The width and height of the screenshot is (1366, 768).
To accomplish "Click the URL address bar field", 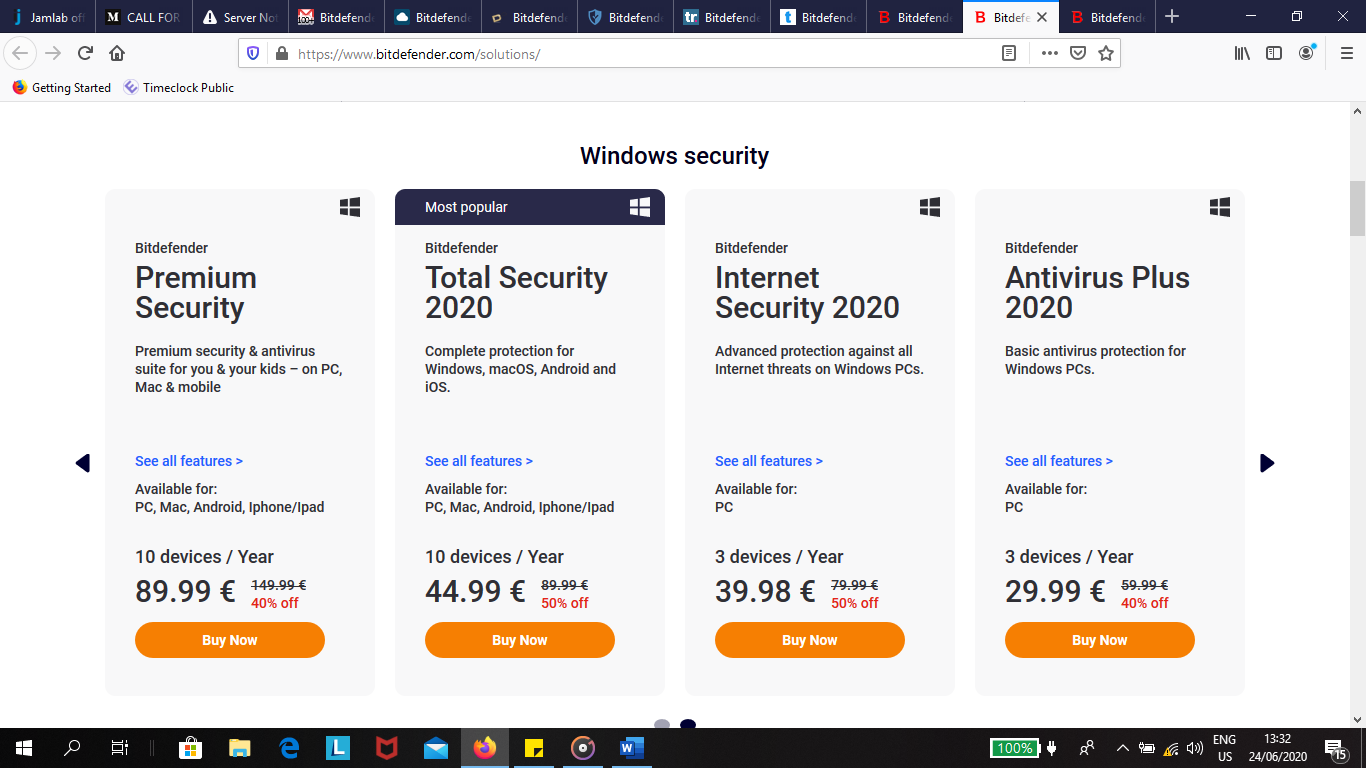I will click(640, 53).
